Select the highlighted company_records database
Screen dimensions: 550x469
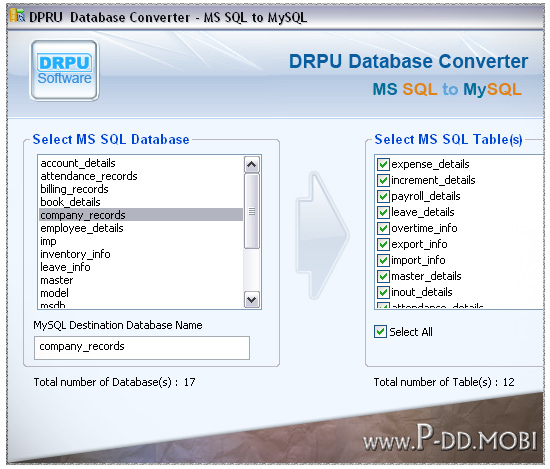(x=141, y=215)
